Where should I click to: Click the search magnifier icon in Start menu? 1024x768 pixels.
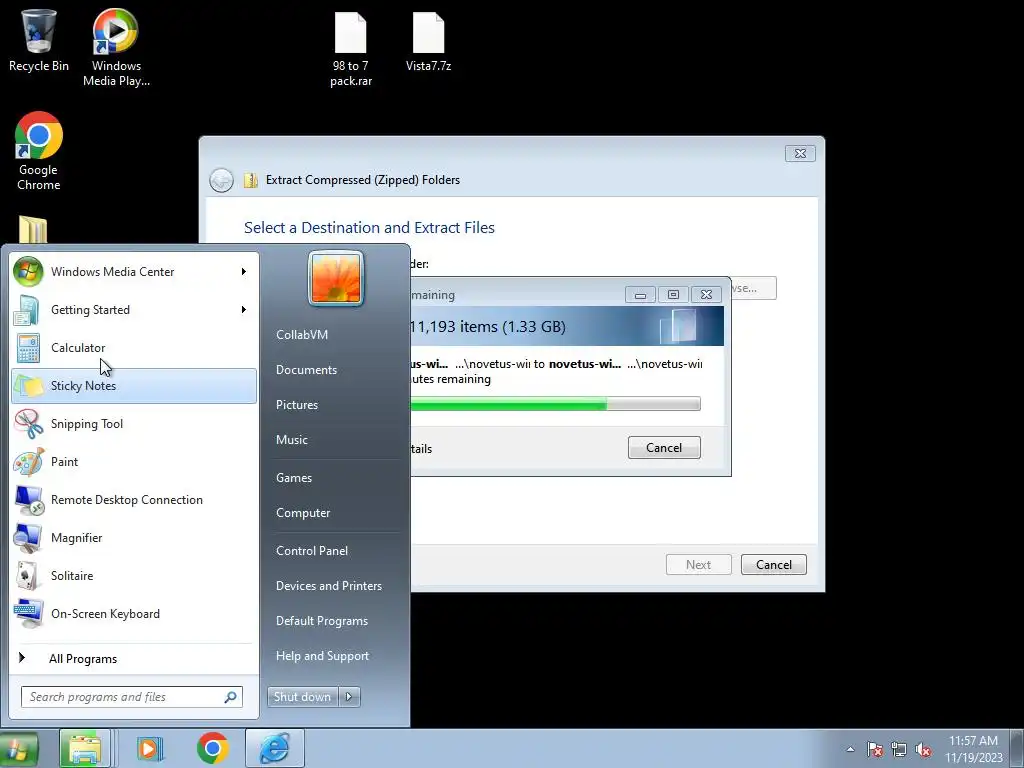[231, 697]
